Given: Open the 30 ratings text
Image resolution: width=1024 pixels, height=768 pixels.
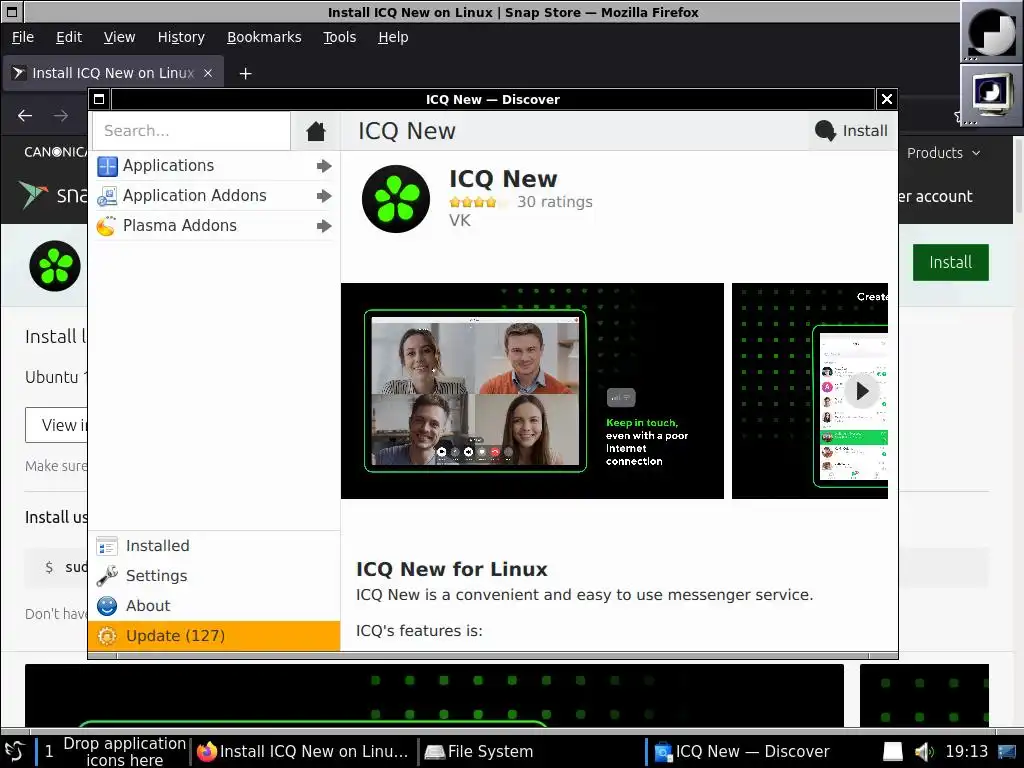Looking at the screenshot, I should [x=554, y=202].
